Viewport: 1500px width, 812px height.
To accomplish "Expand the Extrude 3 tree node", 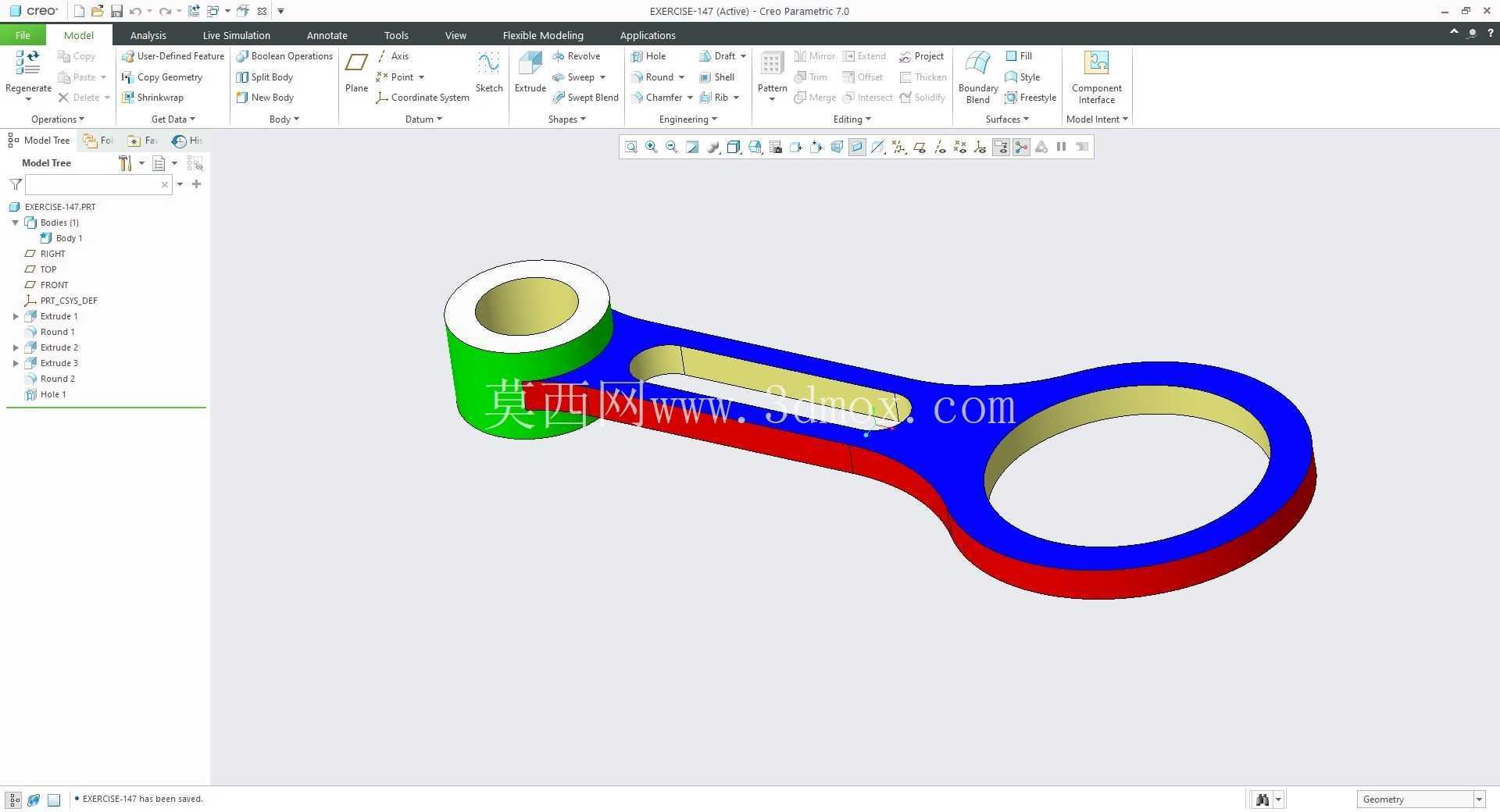I will 16,363.
